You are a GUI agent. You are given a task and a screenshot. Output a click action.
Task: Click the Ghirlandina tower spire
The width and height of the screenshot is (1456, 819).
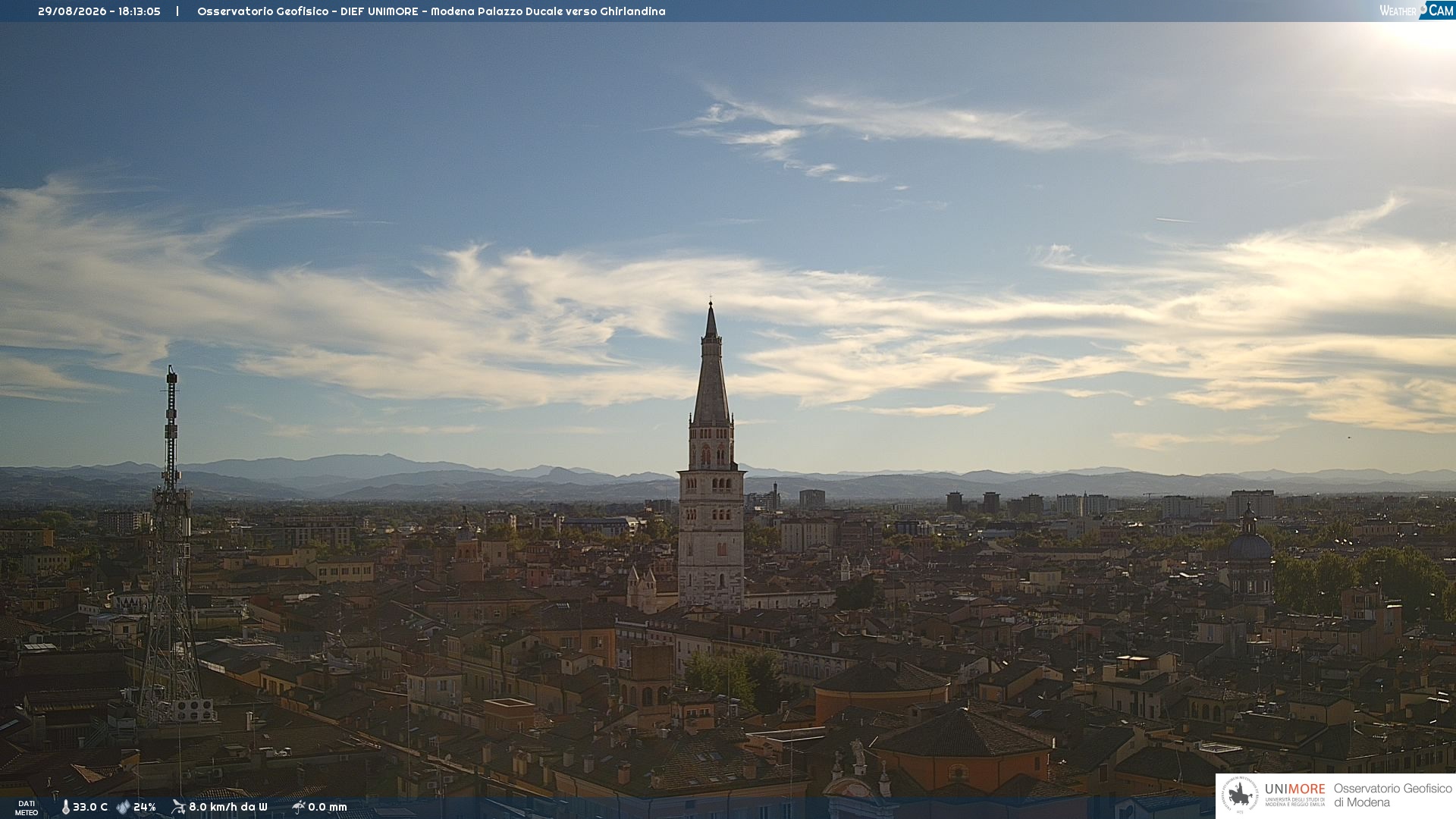coord(711,364)
